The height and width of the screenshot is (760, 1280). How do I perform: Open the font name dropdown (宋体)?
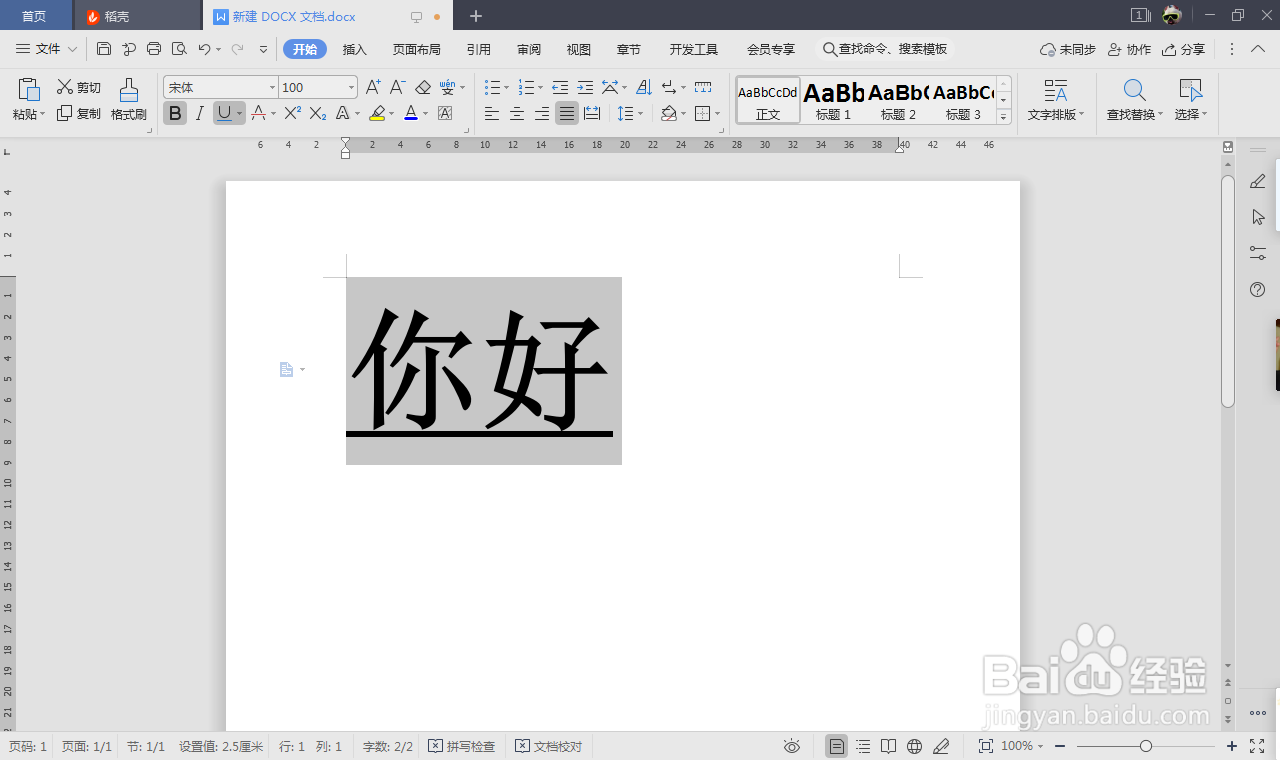(272, 87)
